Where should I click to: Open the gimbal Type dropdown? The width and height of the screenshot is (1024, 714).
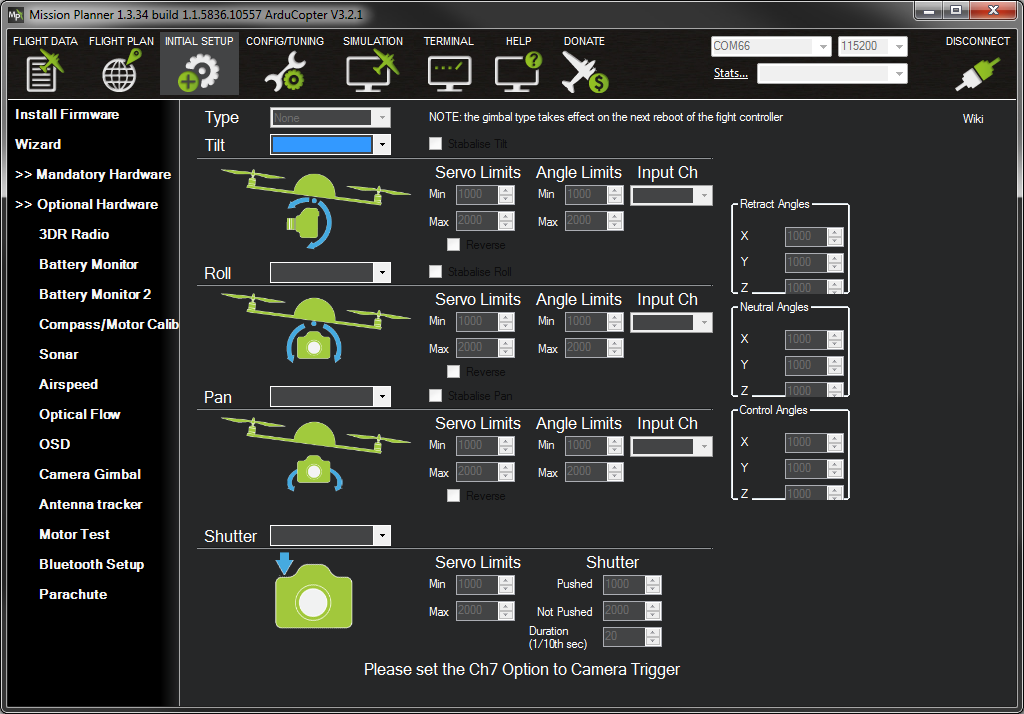tap(330, 118)
